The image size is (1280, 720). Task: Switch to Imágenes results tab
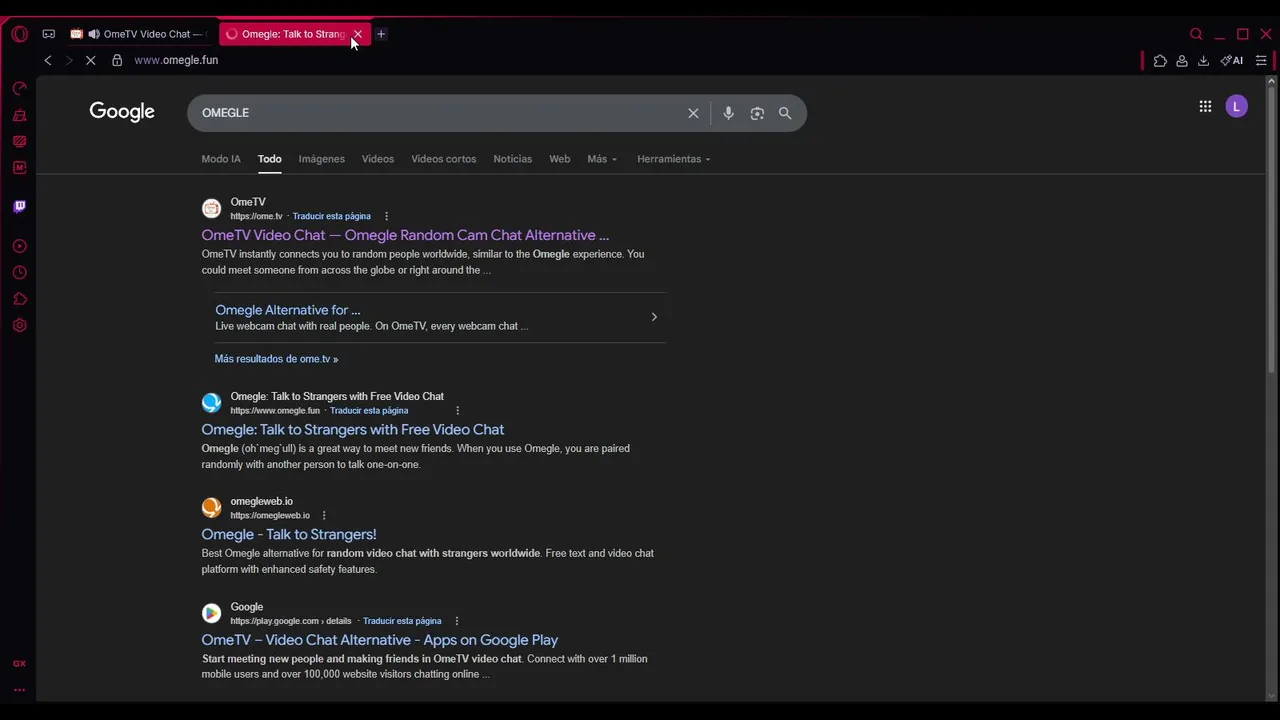tap(321, 159)
